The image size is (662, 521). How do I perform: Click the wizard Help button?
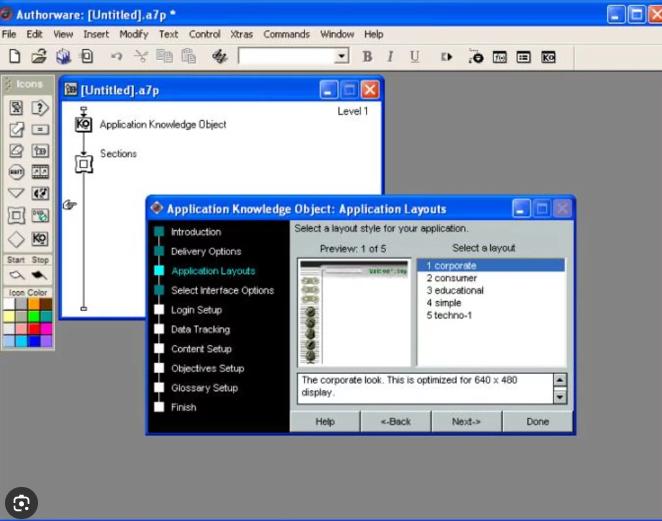325,421
